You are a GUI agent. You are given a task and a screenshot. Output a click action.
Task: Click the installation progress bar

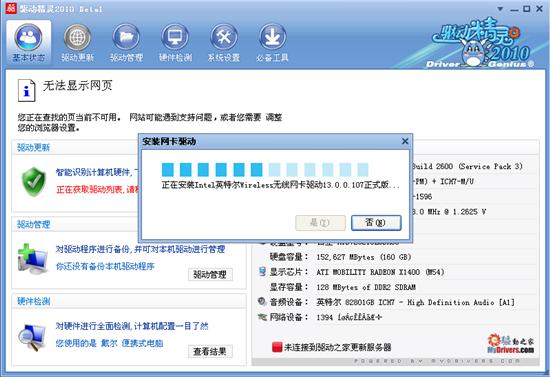pos(265,170)
